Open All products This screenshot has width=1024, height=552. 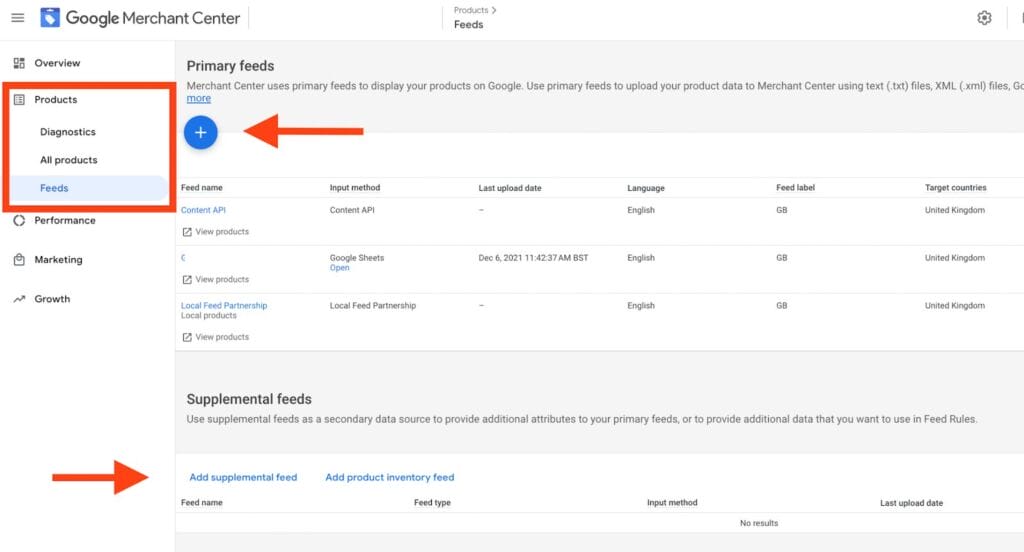[x=68, y=159]
